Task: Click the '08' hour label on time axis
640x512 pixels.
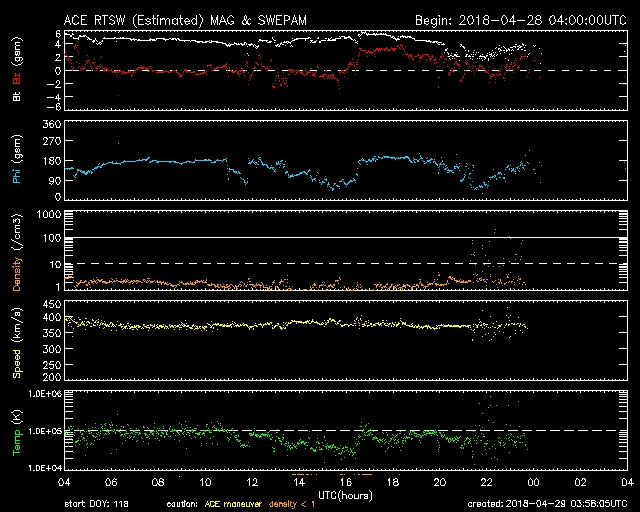Action: (x=158, y=482)
